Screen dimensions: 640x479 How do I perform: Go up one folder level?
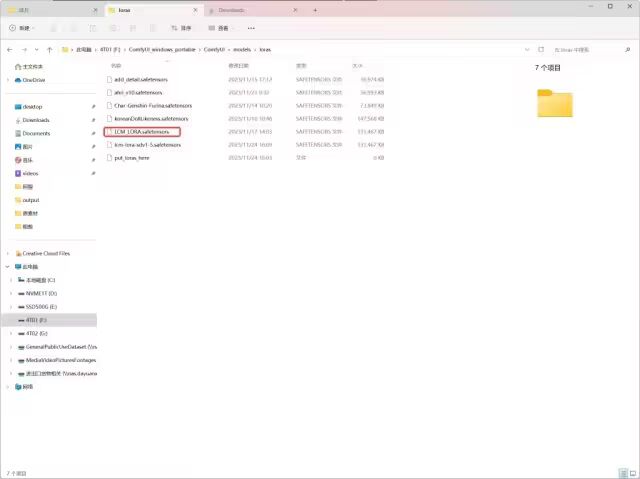pos(50,50)
